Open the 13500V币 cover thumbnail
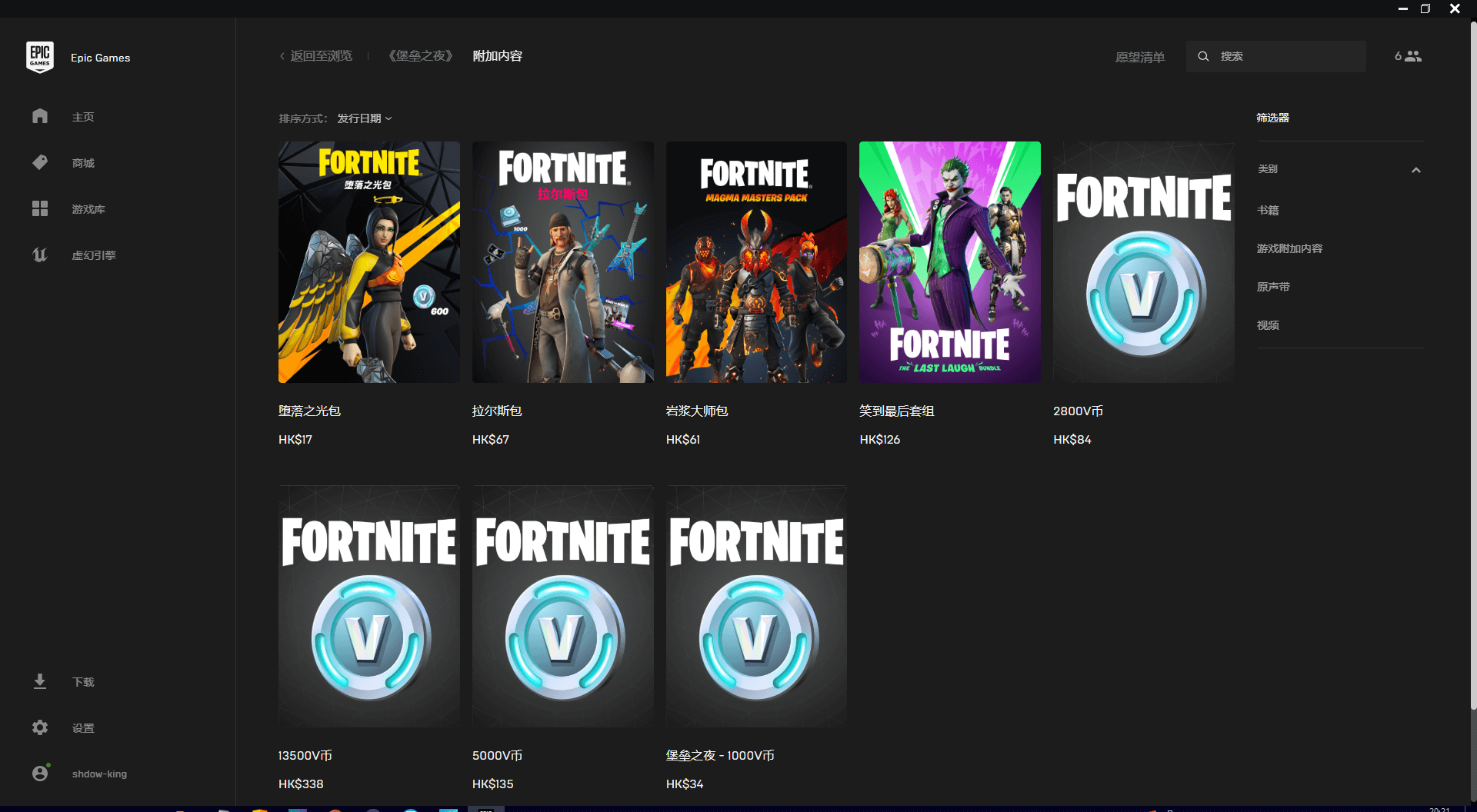Image resolution: width=1477 pixels, height=812 pixels. pos(369,607)
